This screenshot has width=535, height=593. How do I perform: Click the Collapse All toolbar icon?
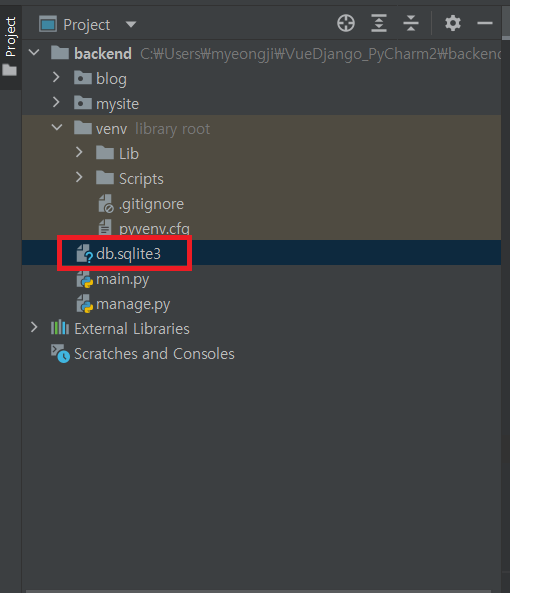coord(411,23)
